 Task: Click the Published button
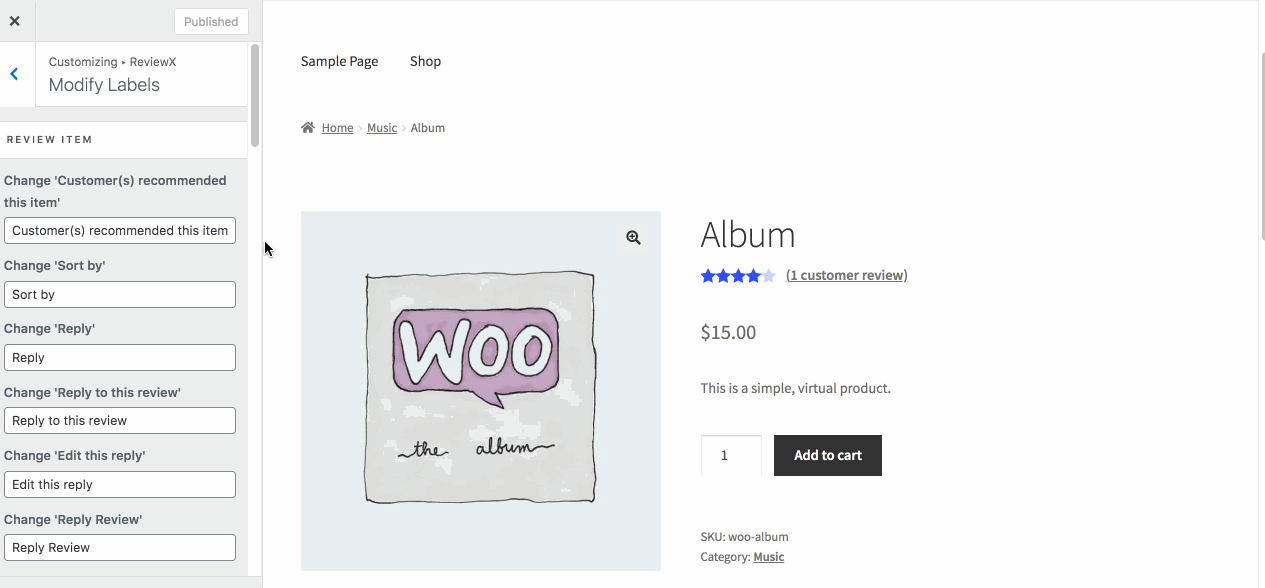point(211,21)
